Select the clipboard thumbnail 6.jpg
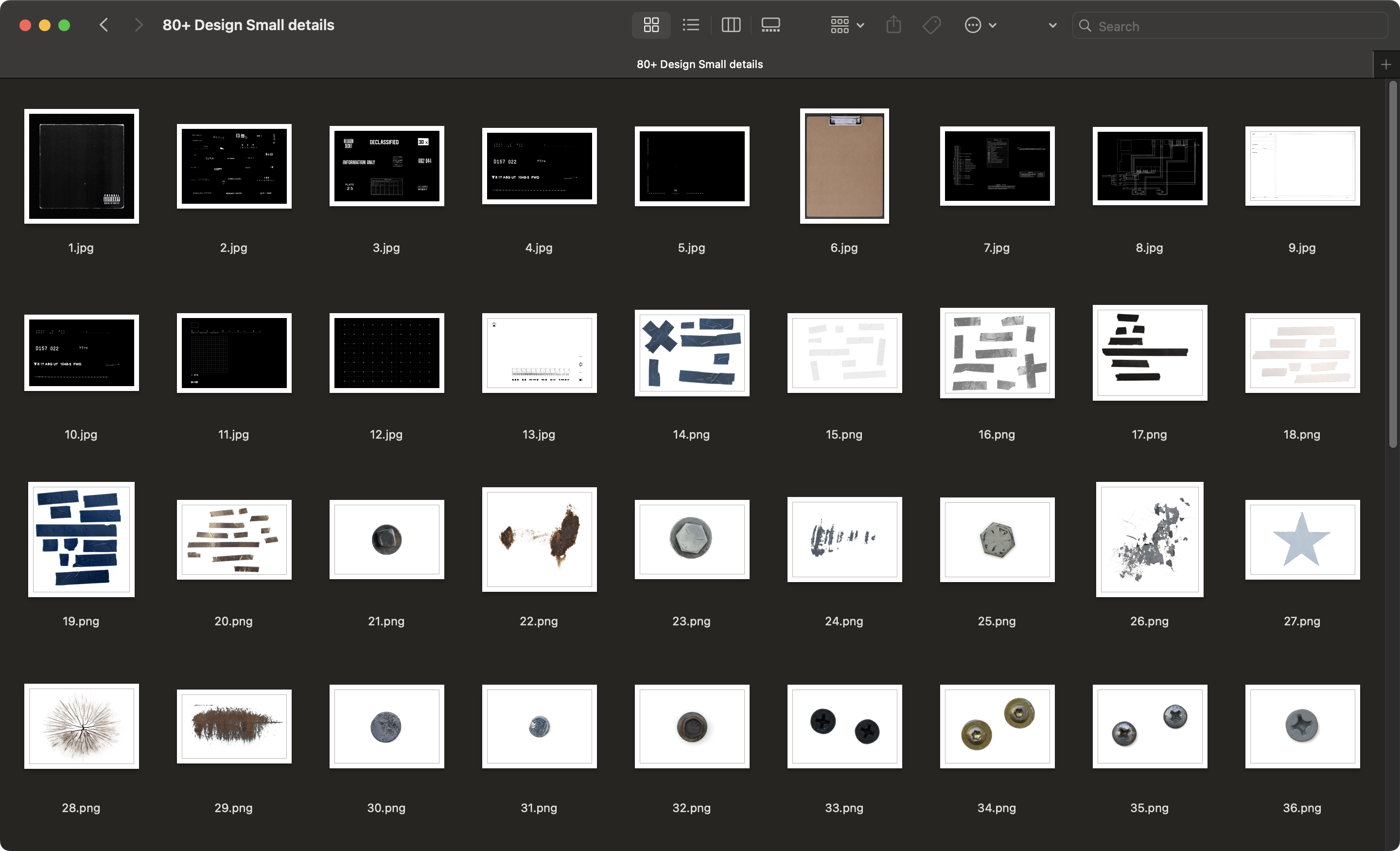Viewport: 1400px width, 851px height. (844, 166)
